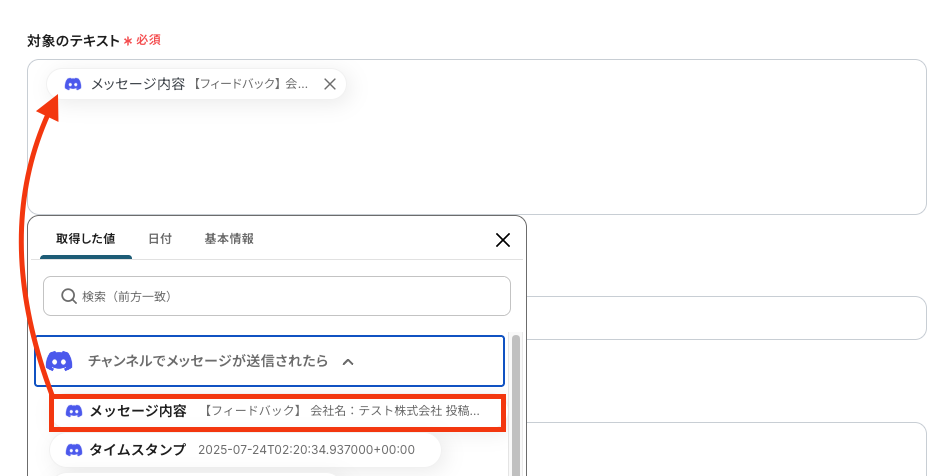Click the magnifier icon in the search box
This screenshot has height=476, width=949.
point(69,296)
